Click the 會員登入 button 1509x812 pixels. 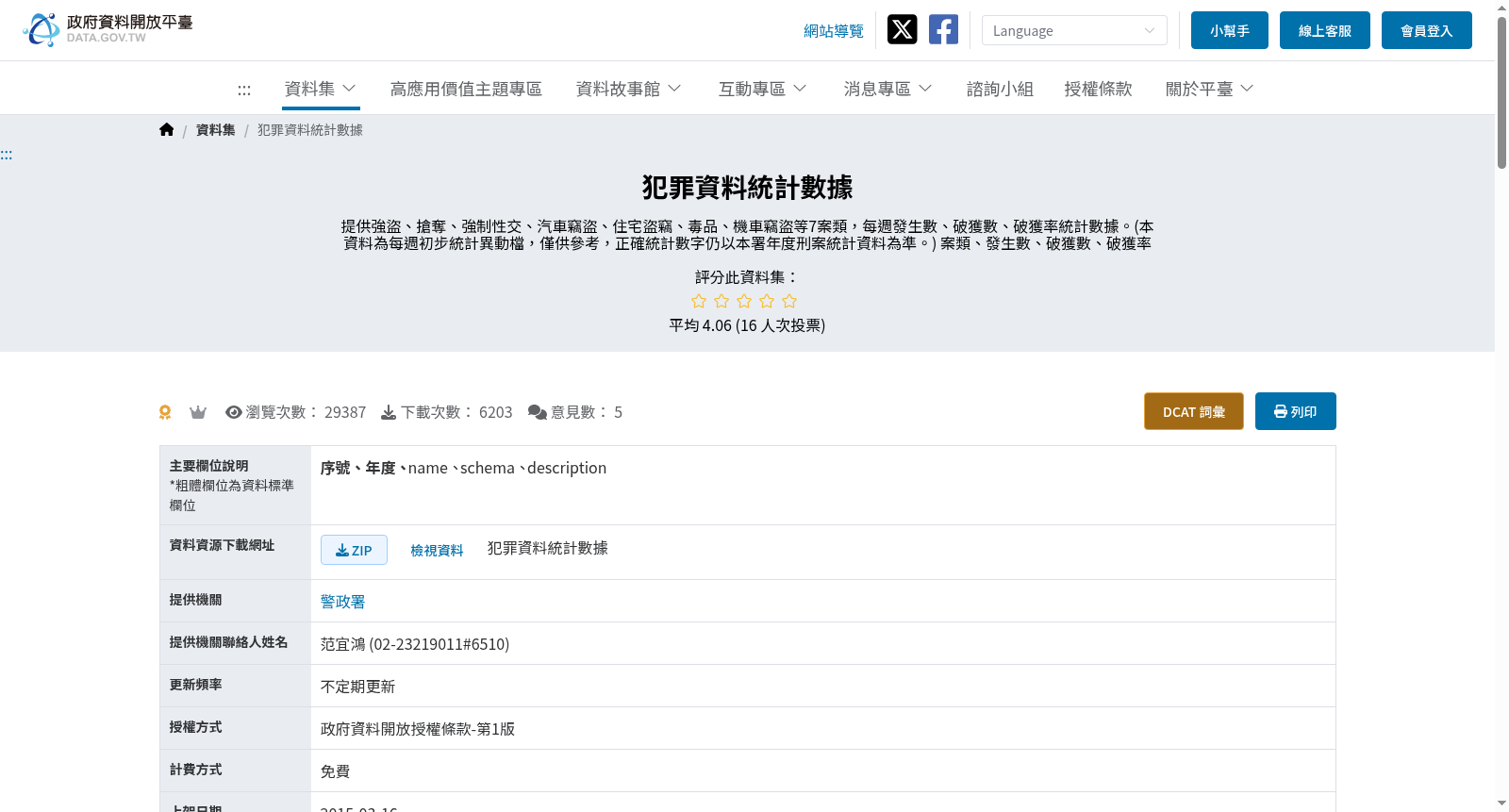click(1427, 30)
